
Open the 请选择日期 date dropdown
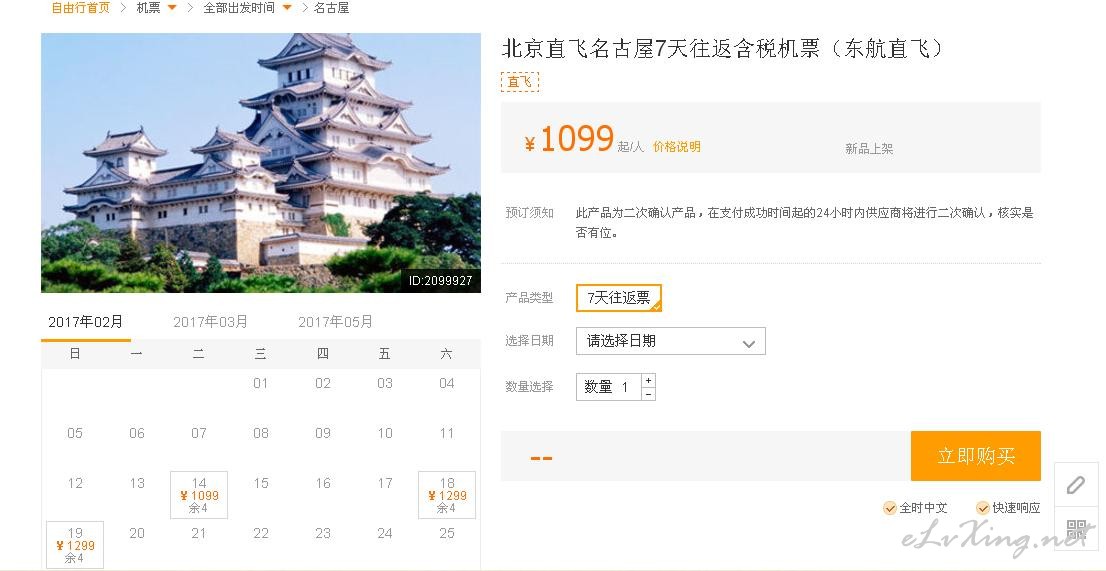tap(670, 341)
